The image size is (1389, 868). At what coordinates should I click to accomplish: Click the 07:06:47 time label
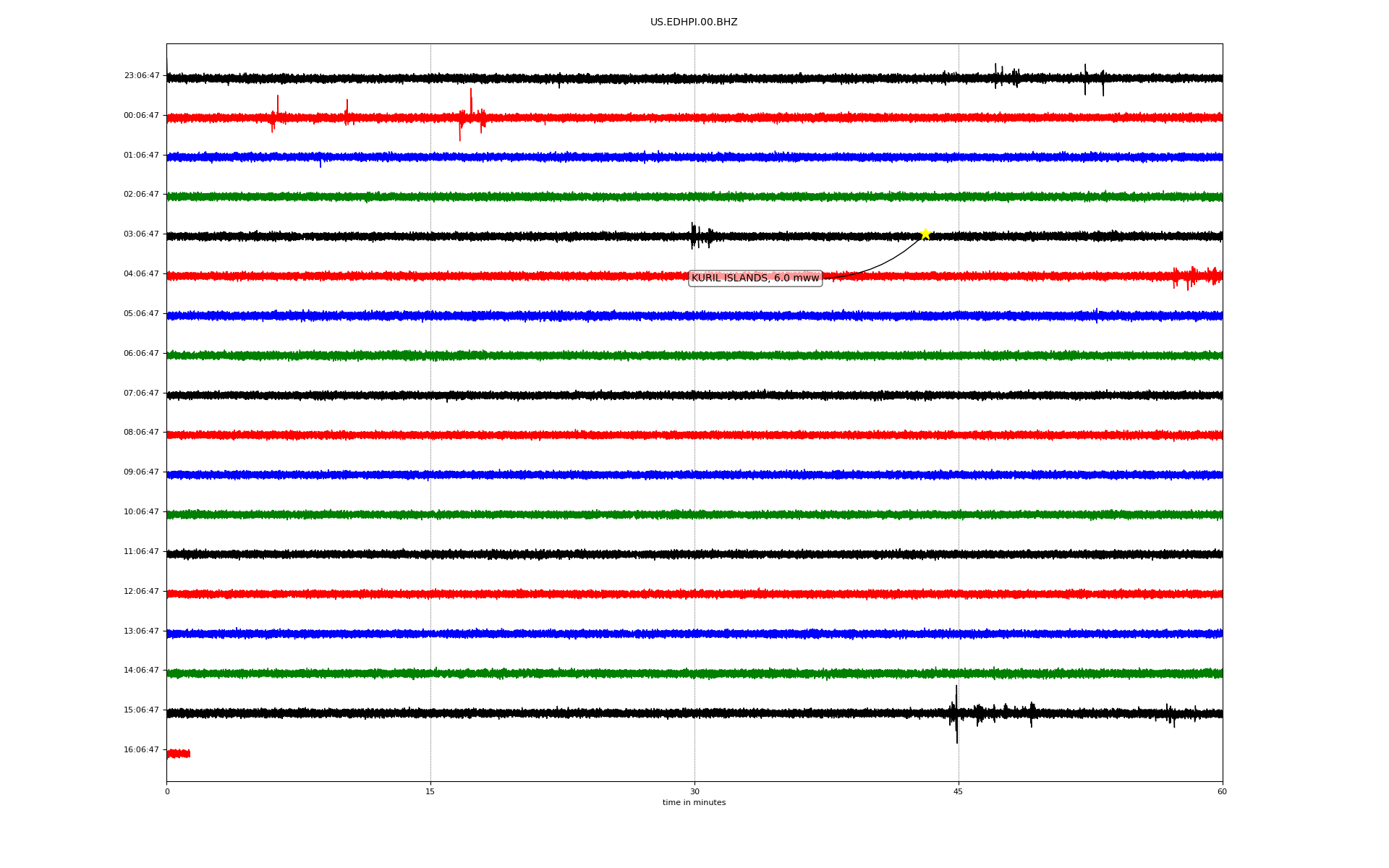[x=142, y=393]
